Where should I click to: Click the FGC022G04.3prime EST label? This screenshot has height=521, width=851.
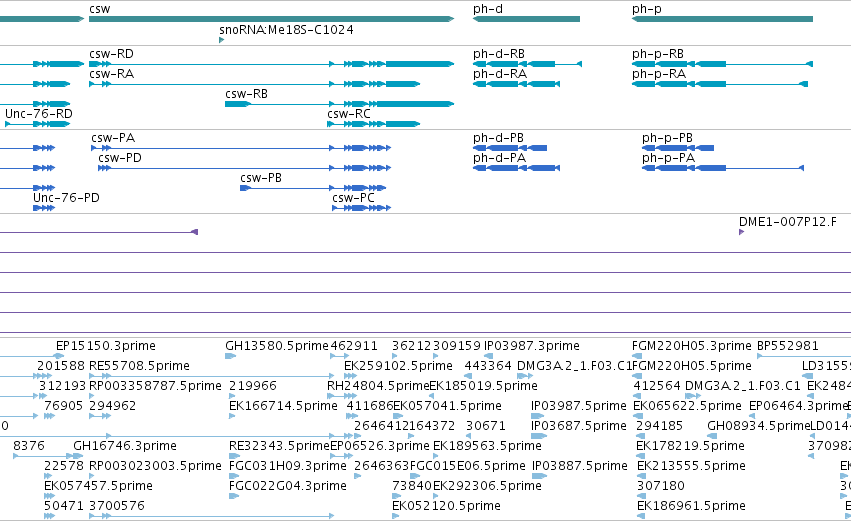click(x=288, y=486)
